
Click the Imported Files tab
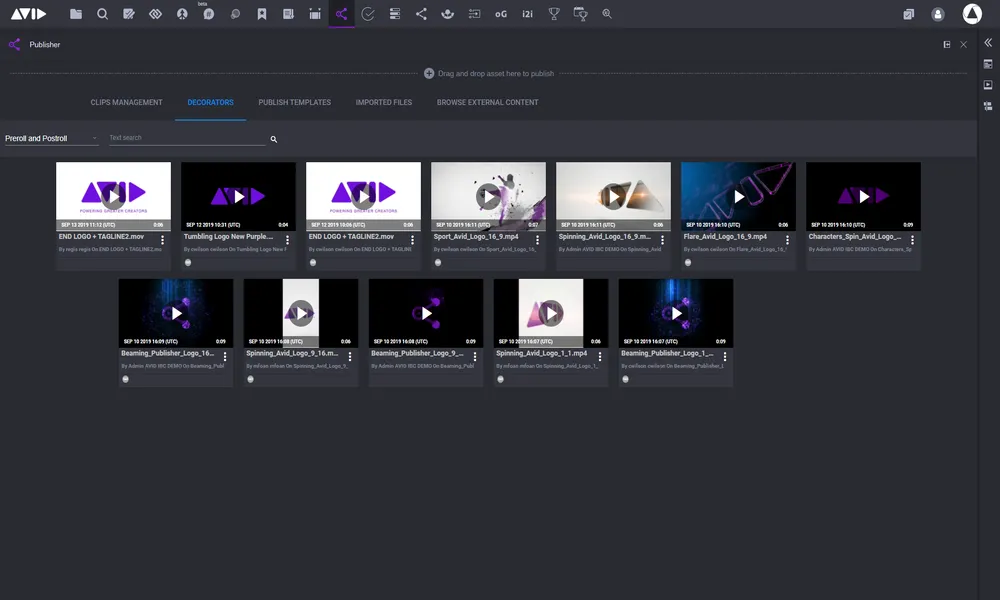click(384, 102)
